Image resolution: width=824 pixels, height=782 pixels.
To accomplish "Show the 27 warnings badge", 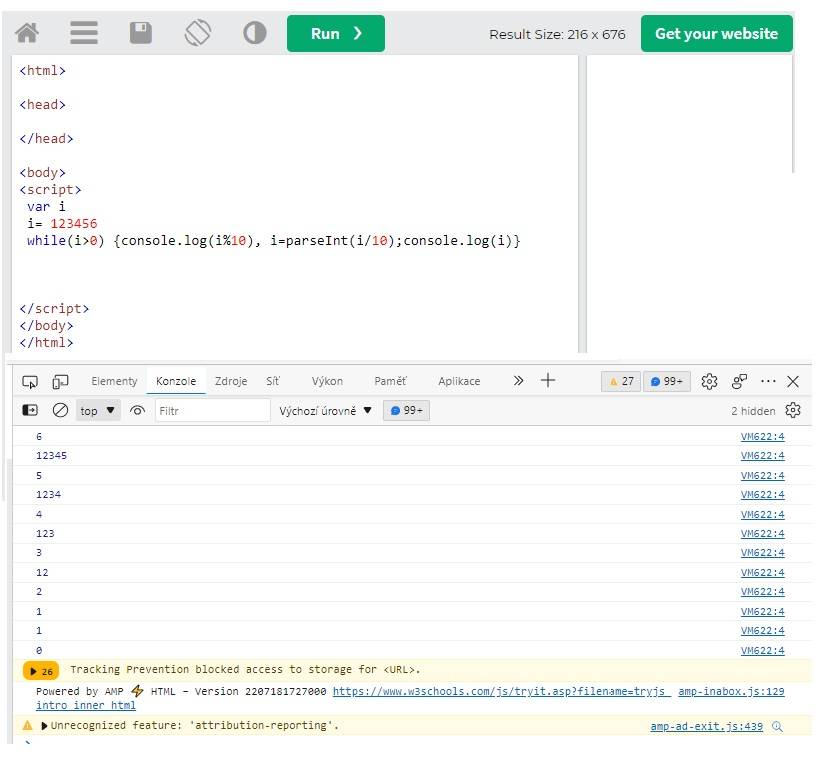I will point(621,382).
